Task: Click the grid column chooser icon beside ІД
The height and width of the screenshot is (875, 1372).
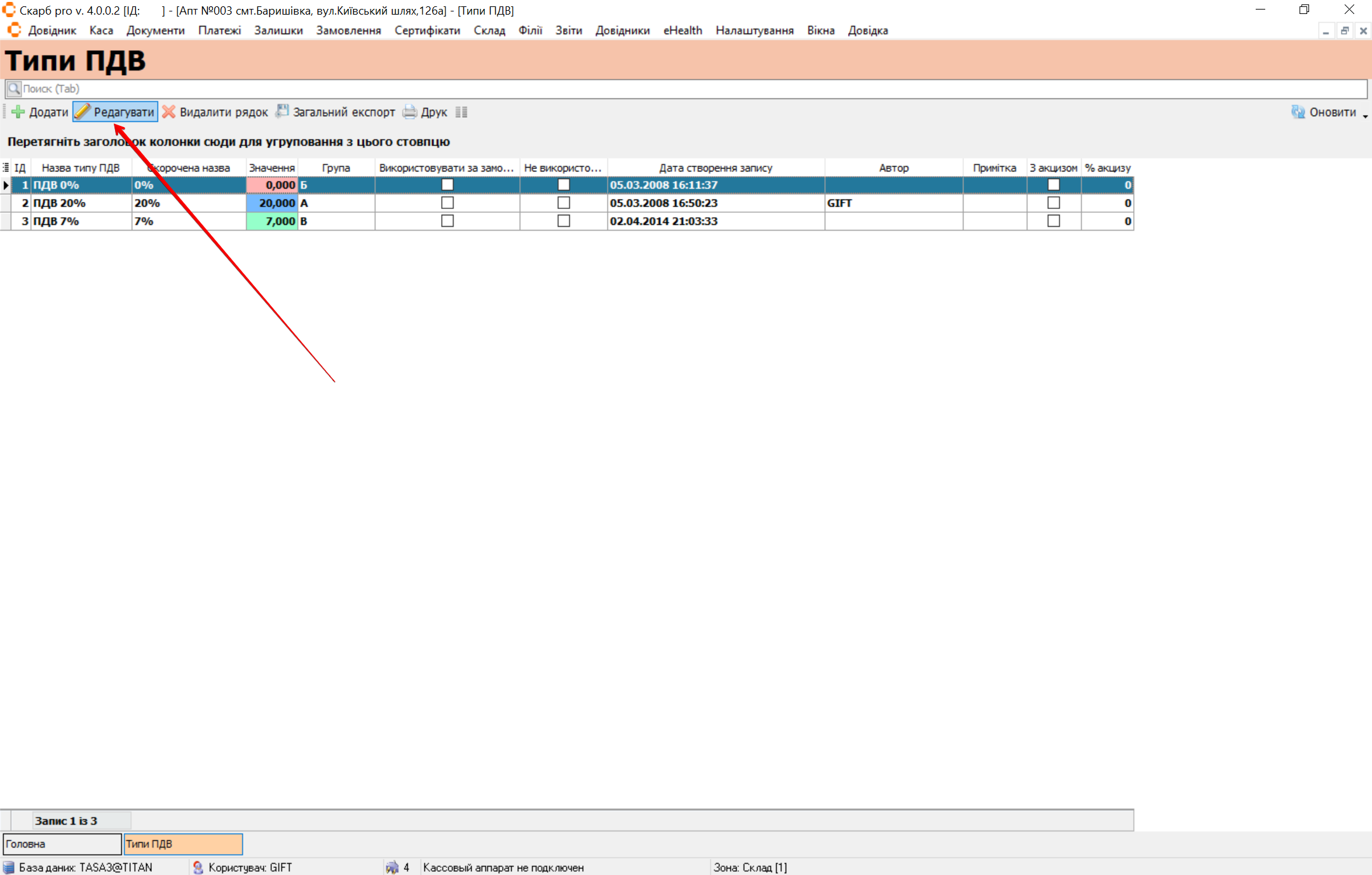Action: [6, 168]
